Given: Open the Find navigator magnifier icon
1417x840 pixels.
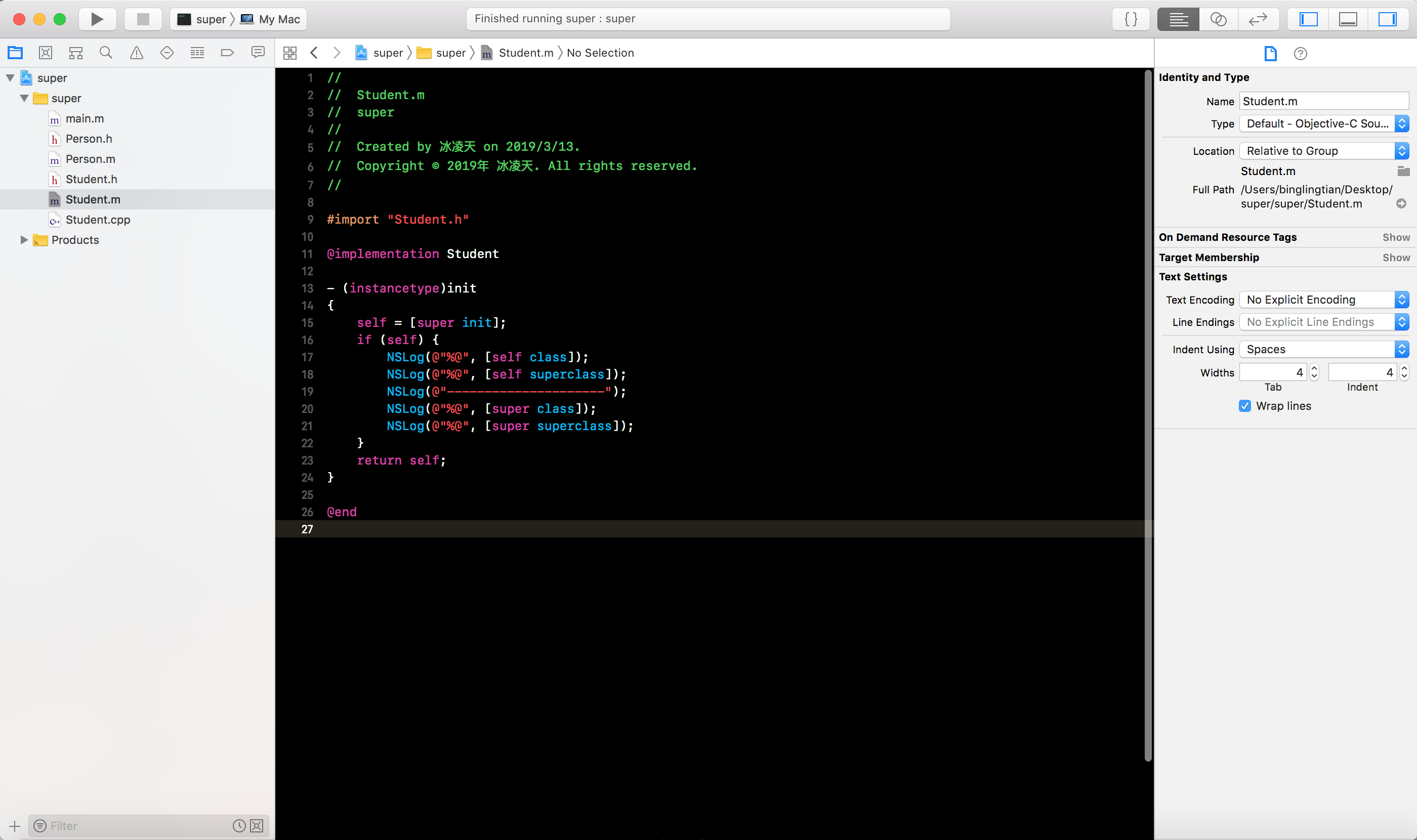Looking at the screenshot, I should point(106,53).
